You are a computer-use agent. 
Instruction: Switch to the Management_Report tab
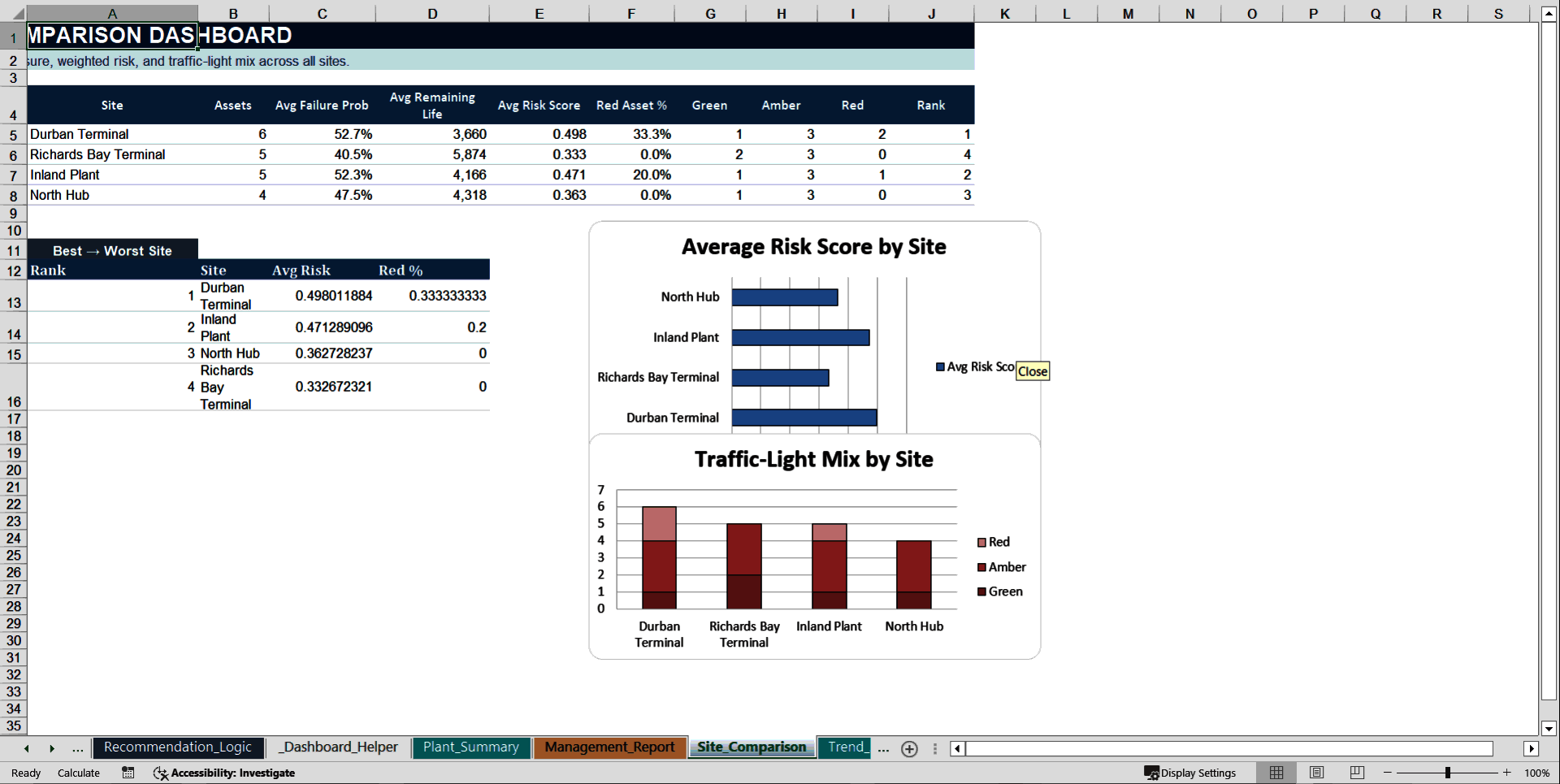[x=609, y=747]
